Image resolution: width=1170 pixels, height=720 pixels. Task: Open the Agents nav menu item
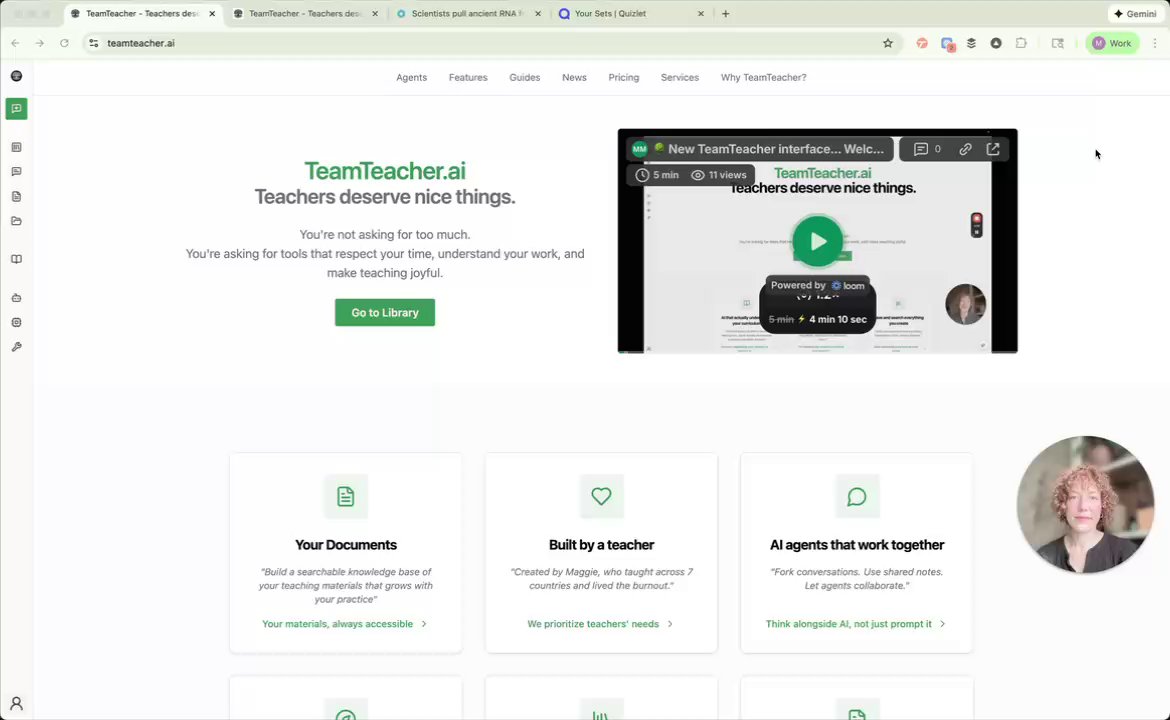411,78
